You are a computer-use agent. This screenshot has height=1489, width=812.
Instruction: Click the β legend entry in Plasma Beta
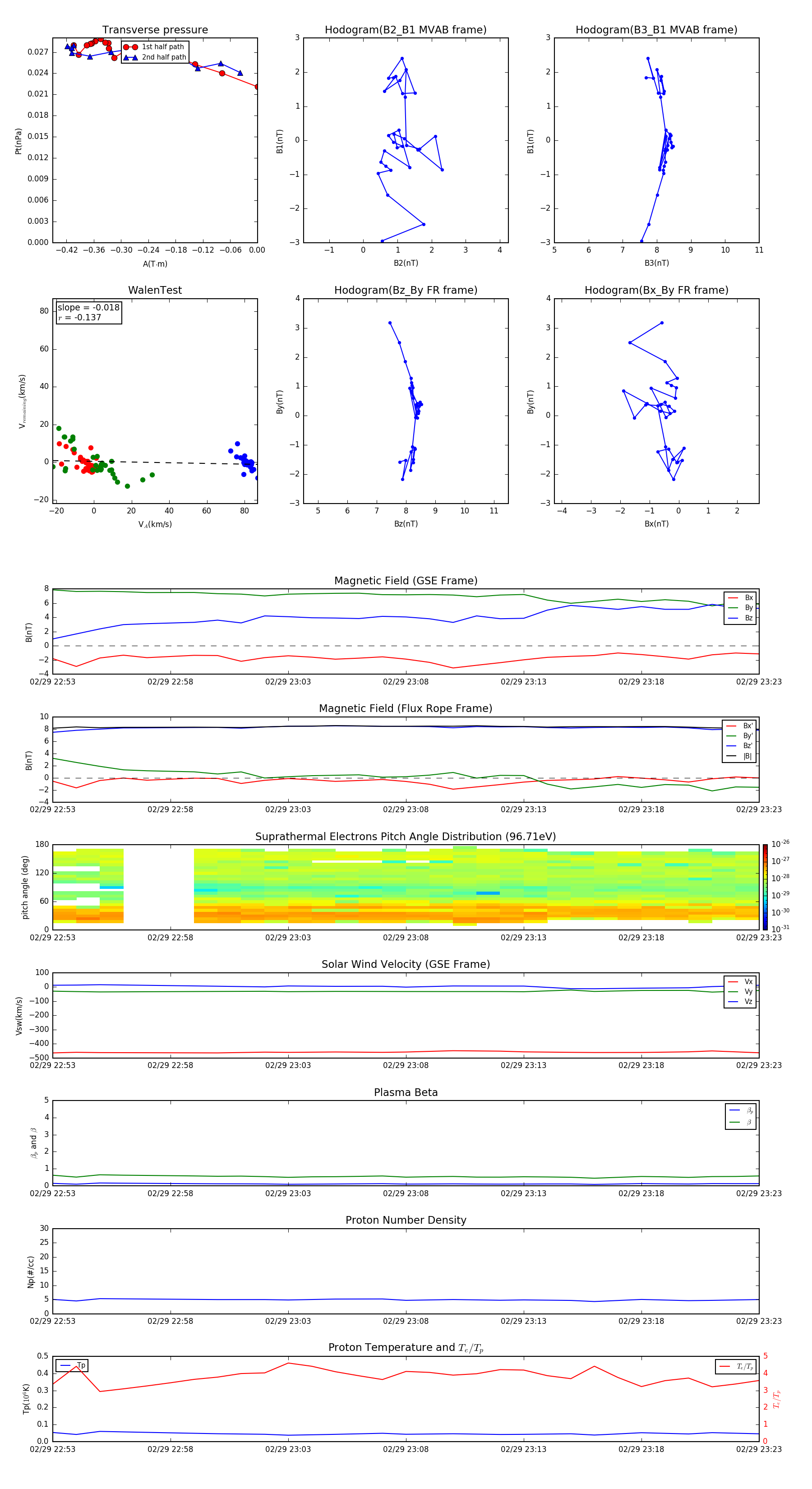[x=741, y=1122]
